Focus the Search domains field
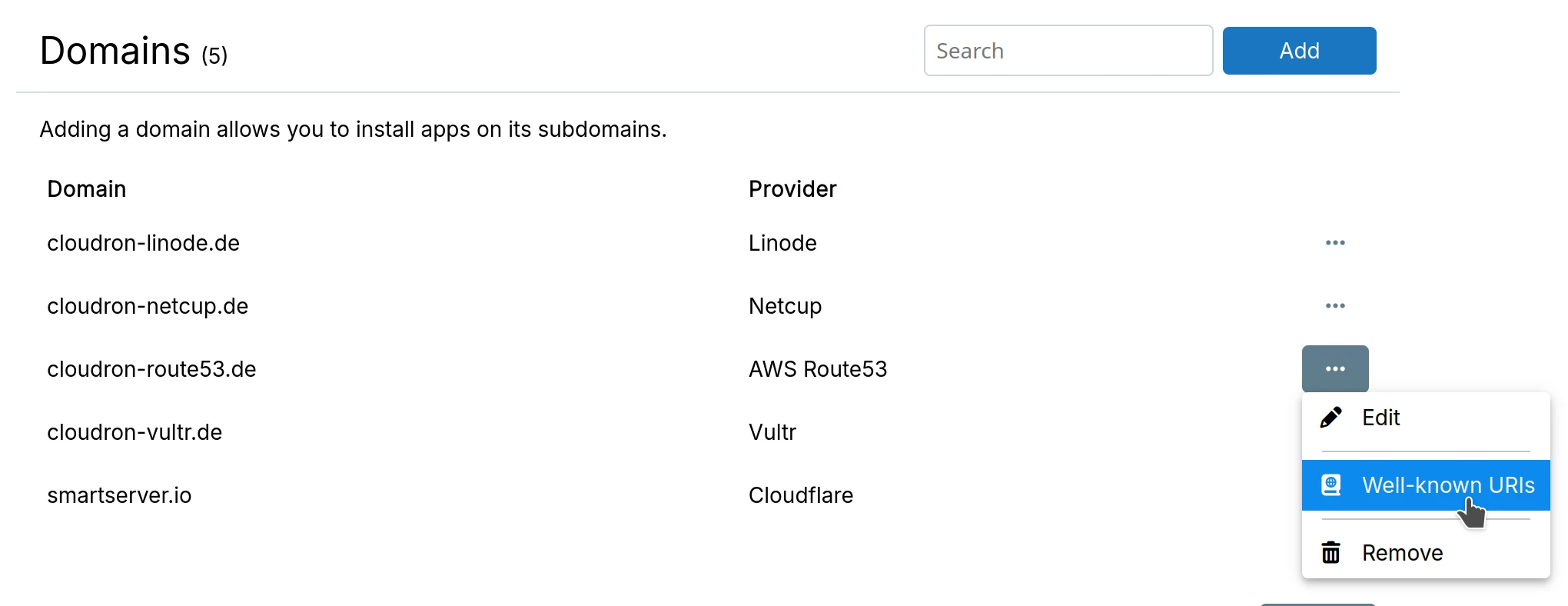Screen dimensions: 1568x606 coord(1068,51)
